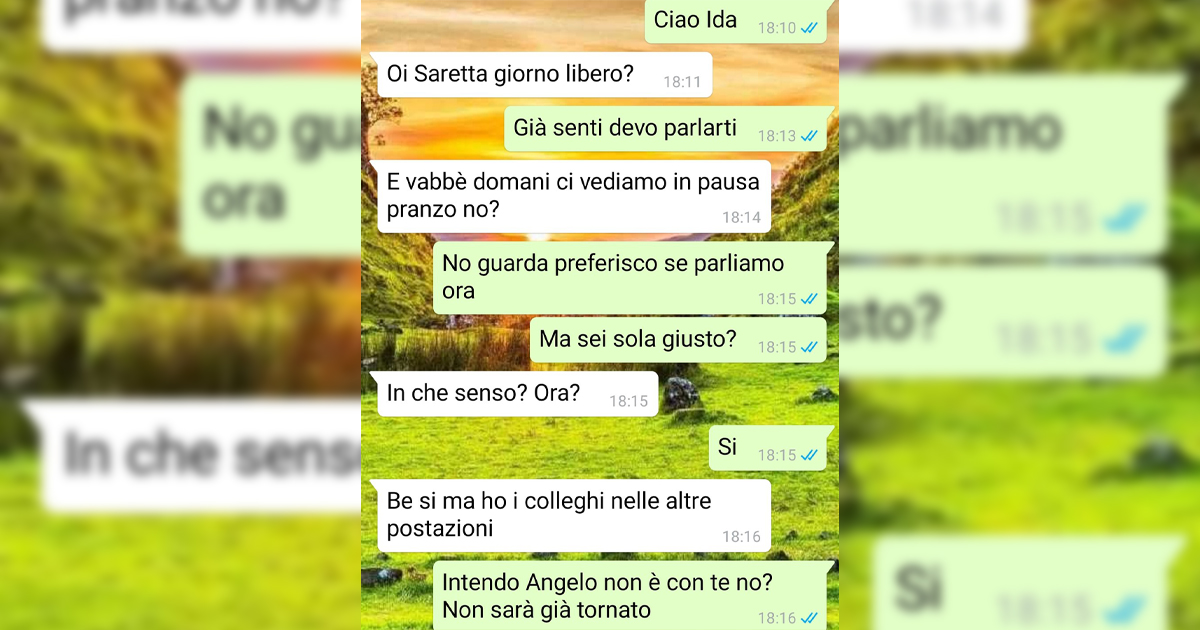Select the 'Ma sei sola giusto?' message
1200x630 pixels.
pos(681,340)
